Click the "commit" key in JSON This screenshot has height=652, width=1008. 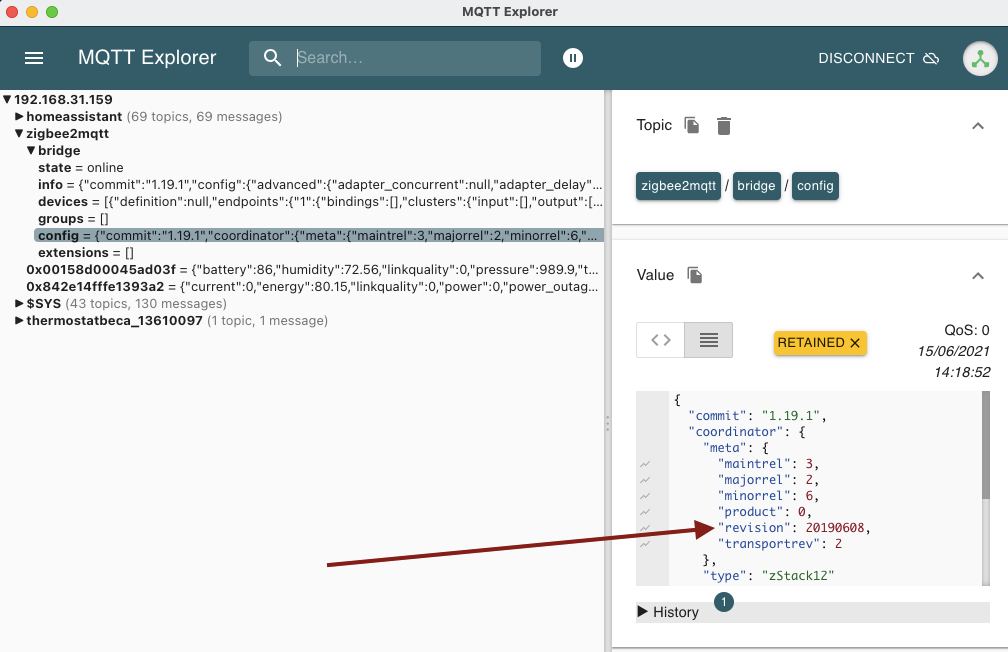[x=717, y=415]
